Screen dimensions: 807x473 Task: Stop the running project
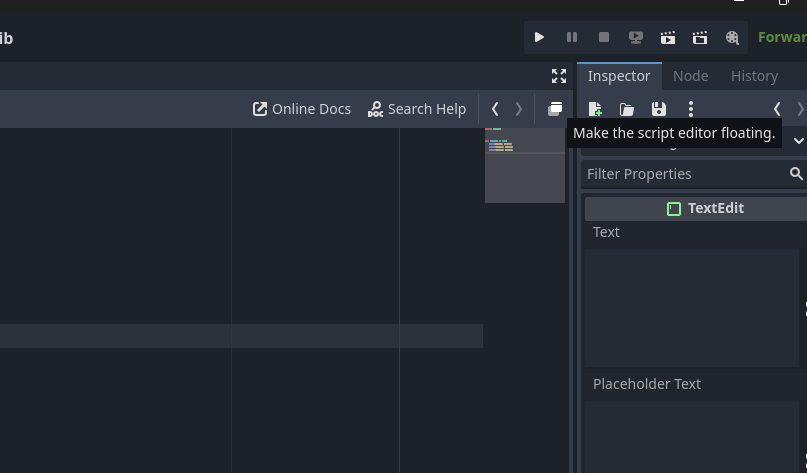coord(604,38)
